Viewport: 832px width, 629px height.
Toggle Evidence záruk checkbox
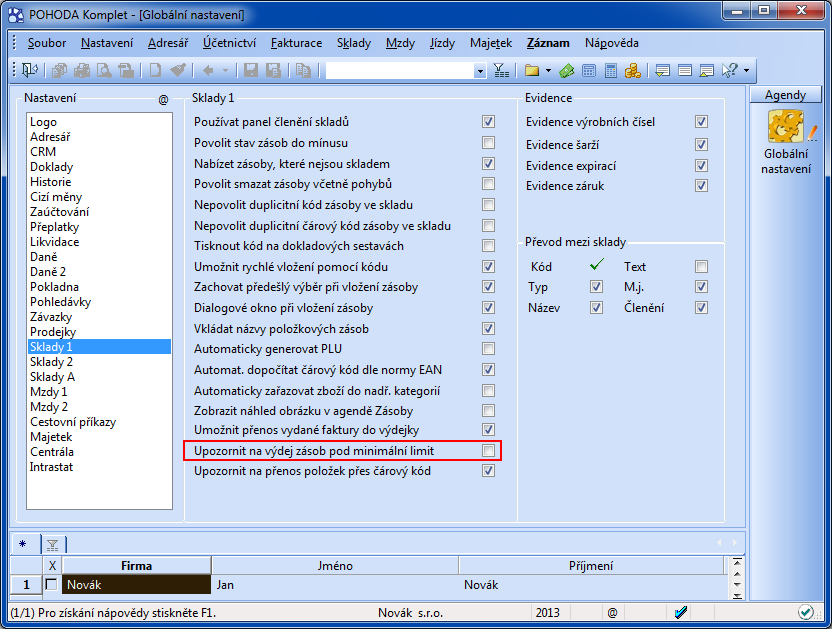701,186
